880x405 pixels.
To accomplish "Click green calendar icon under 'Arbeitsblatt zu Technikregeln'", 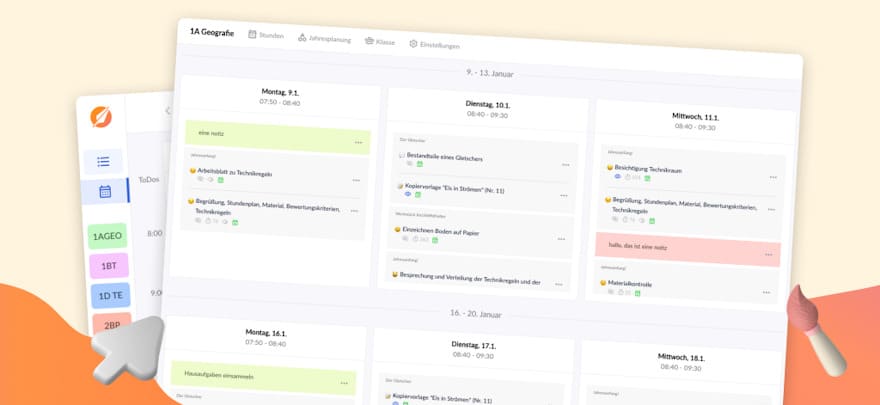I will [x=221, y=181].
